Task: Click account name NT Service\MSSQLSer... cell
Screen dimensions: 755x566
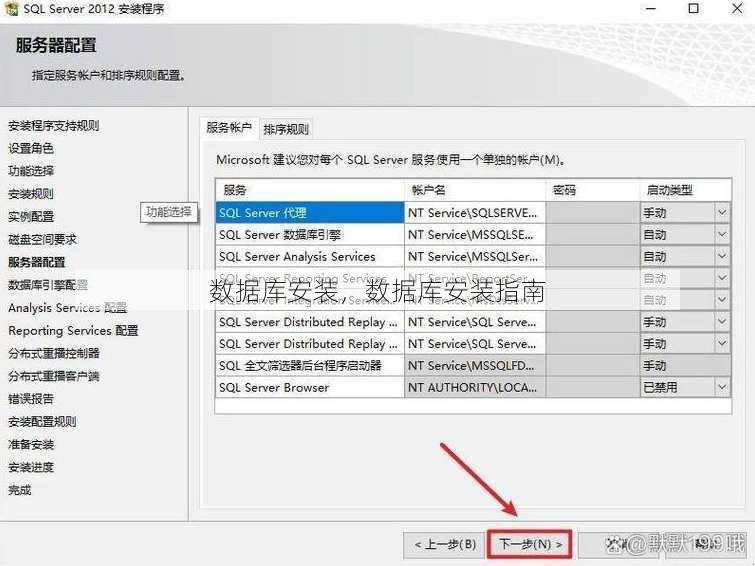Action: (x=475, y=256)
